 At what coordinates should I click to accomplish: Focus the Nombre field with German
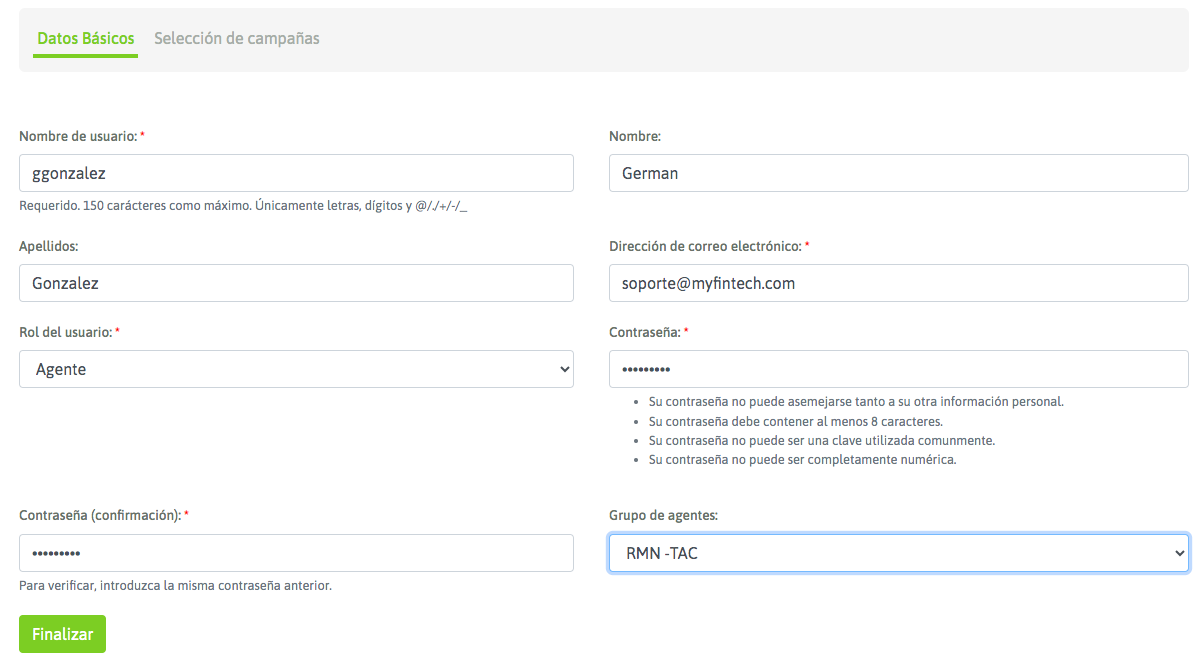pos(898,173)
